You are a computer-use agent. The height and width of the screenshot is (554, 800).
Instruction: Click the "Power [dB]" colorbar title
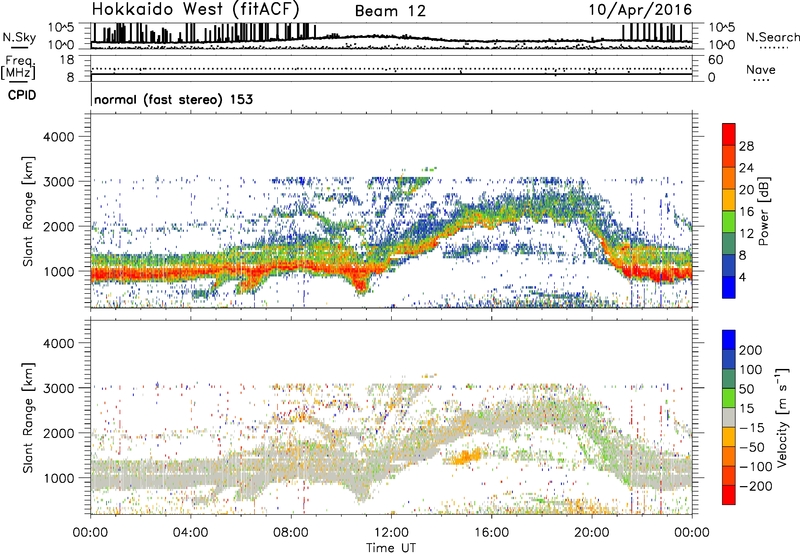pos(763,211)
